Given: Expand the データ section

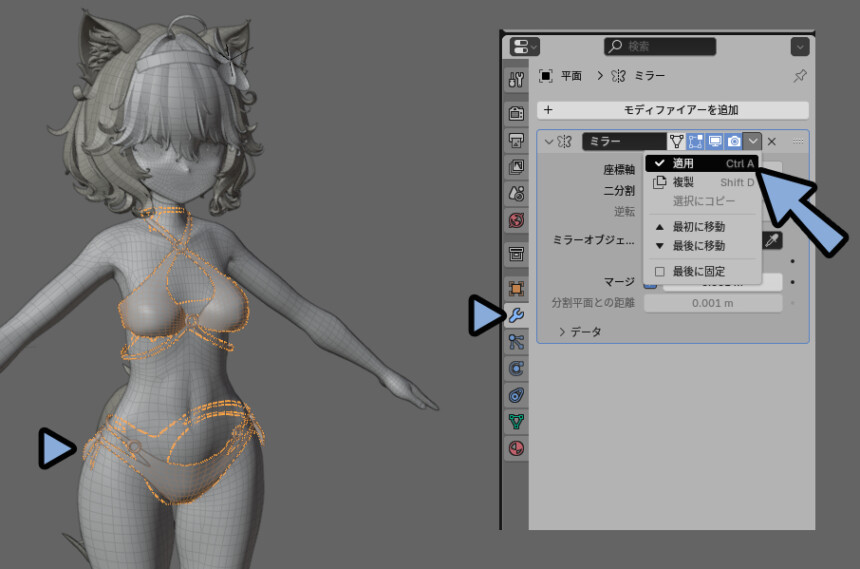Looking at the screenshot, I should coord(580,331).
